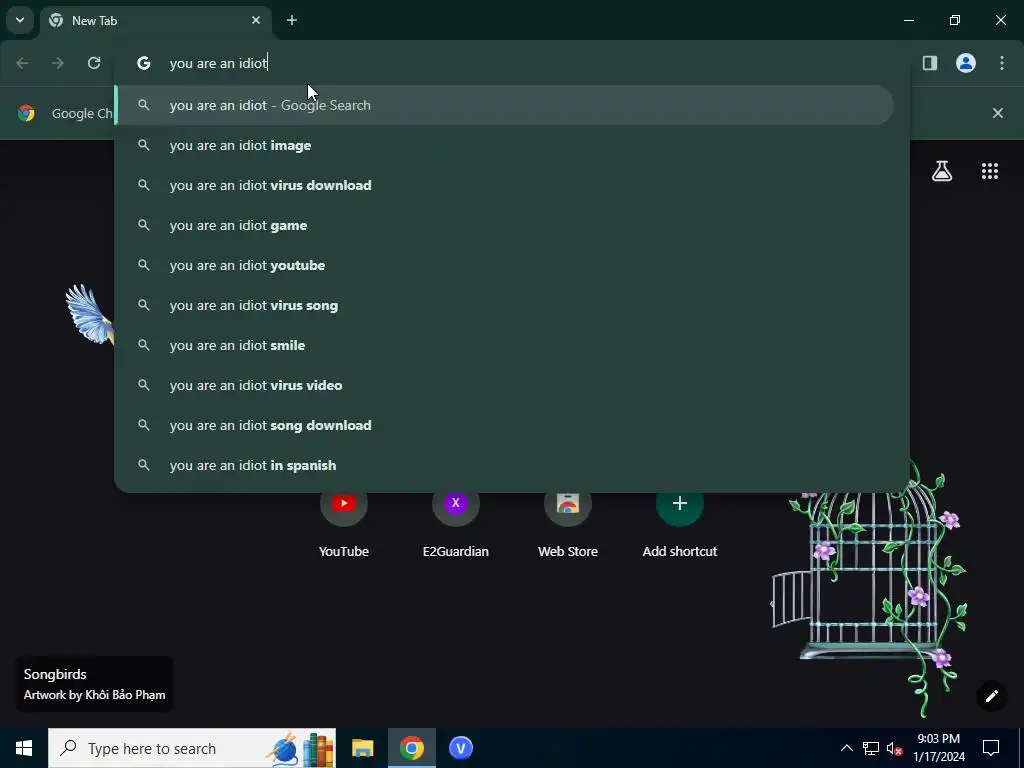Viewport: 1024px width, 768px height.
Task: Go forward with the forward arrow
Action: [58, 63]
